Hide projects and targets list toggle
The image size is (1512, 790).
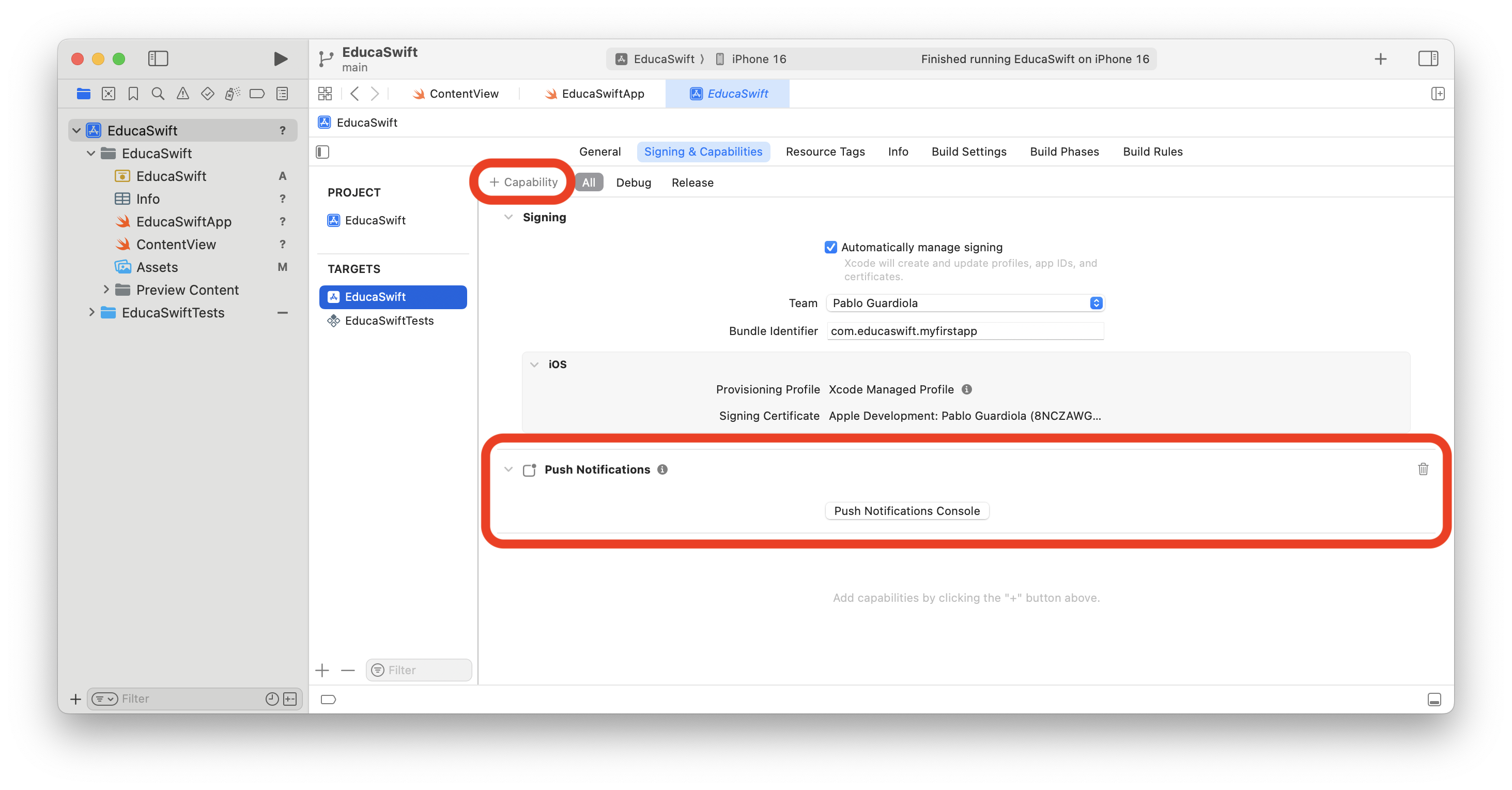[x=323, y=152]
